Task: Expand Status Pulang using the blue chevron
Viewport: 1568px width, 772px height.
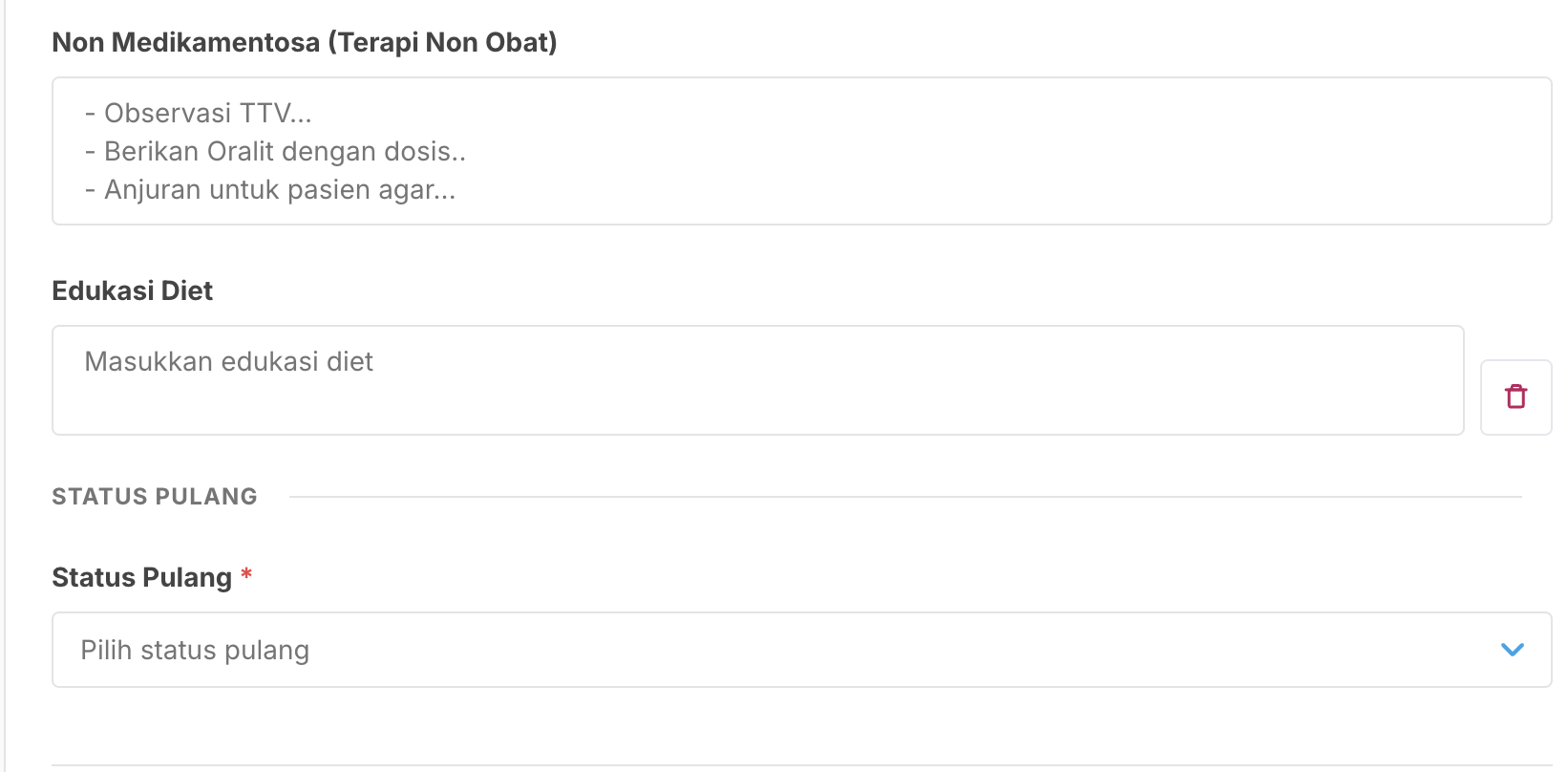Action: [x=1512, y=650]
